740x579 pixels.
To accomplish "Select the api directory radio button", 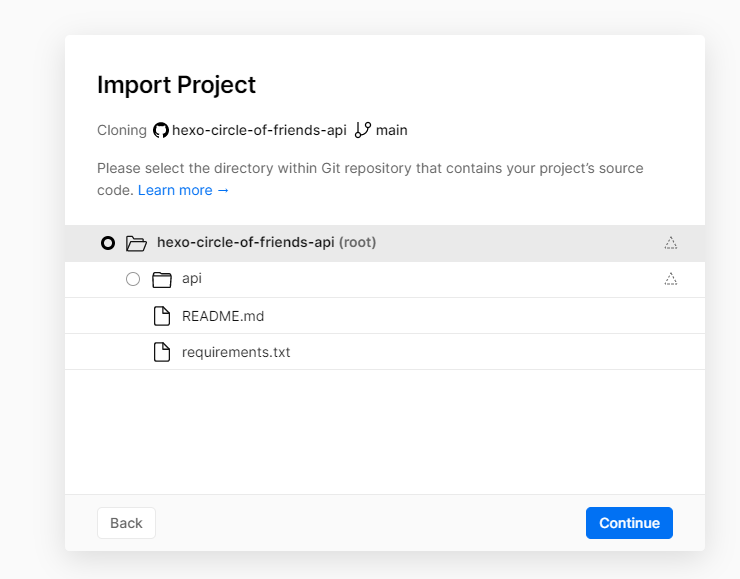I will (133, 279).
